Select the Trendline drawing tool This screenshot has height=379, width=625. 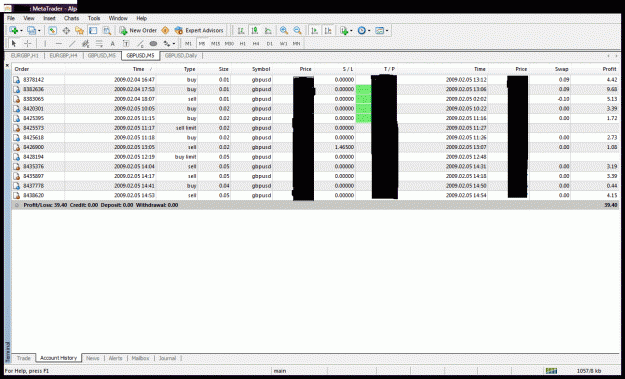[72, 43]
